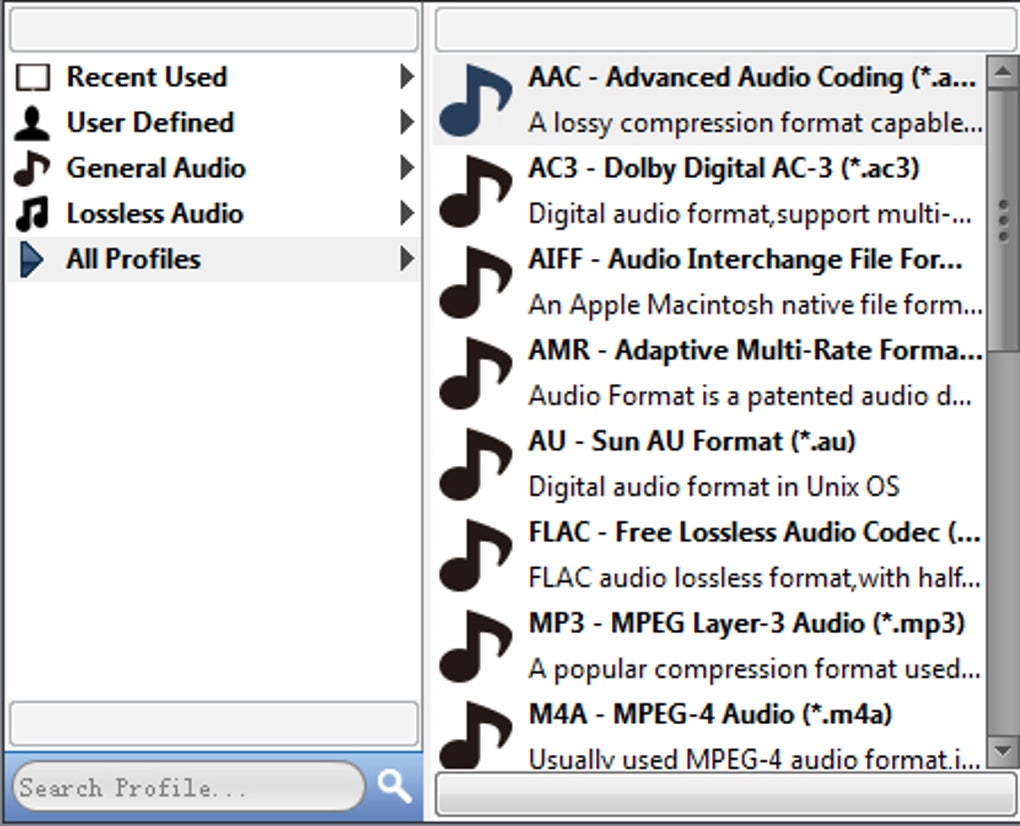Screen dimensions: 1020x826
Task: Click the AIFF format music note icon
Action: click(476, 282)
